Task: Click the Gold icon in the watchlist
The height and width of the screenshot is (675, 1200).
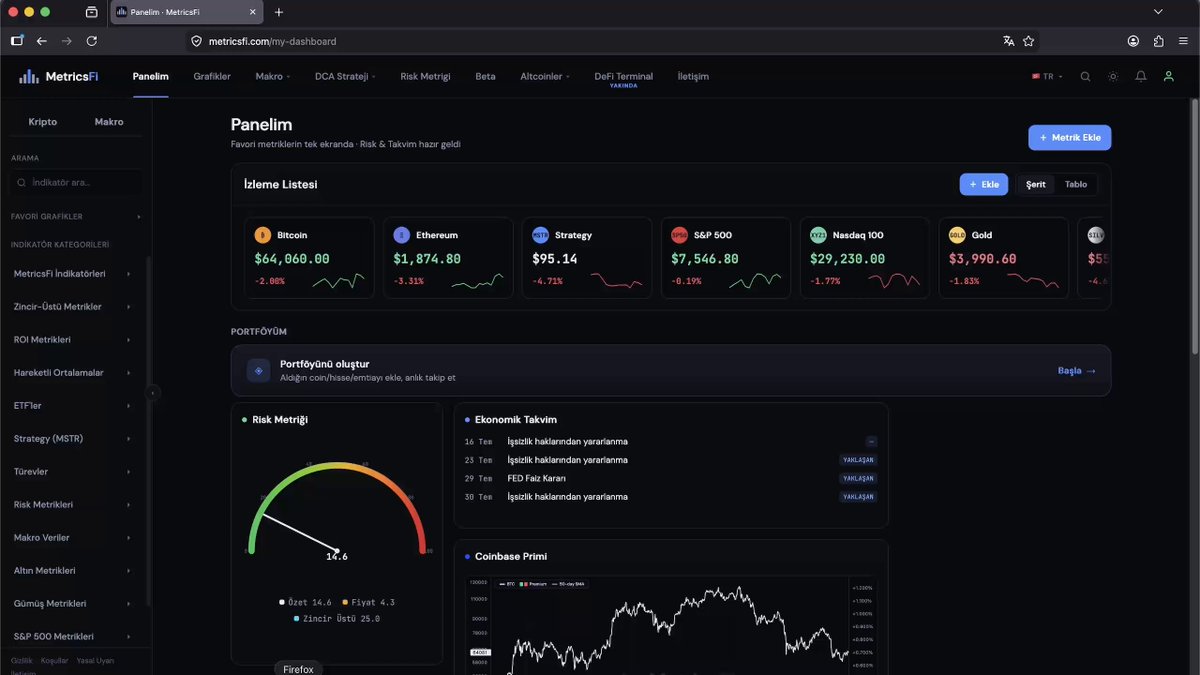Action: click(958, 235)
